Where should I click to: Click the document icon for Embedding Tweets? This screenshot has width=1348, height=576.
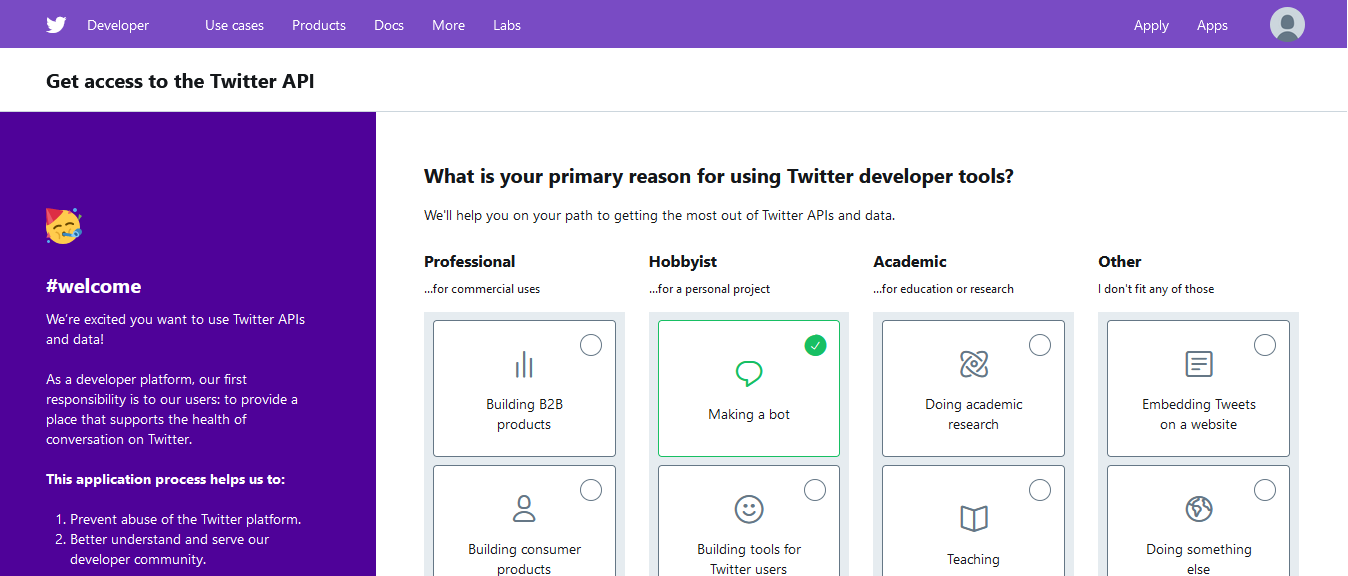(x=1199, y=364)
